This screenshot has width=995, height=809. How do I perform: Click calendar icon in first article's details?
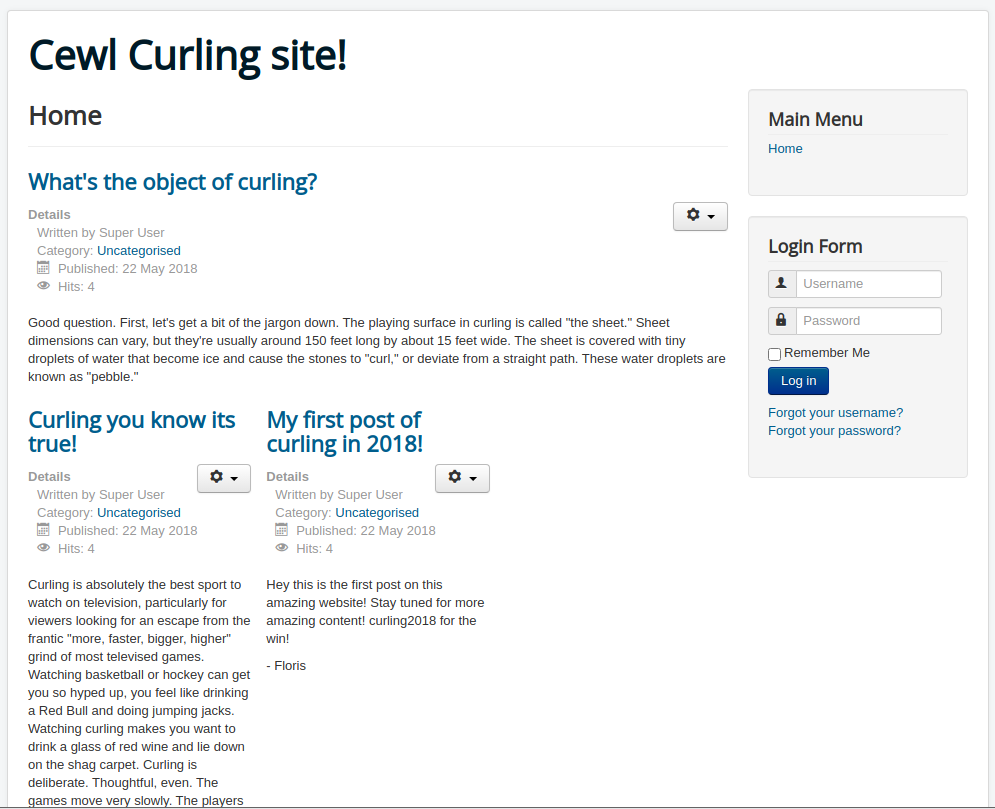43,268
